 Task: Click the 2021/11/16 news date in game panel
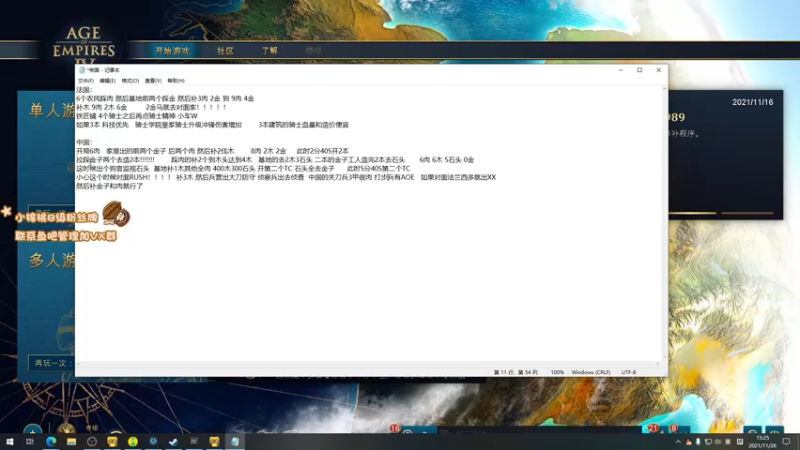(753, 102)
